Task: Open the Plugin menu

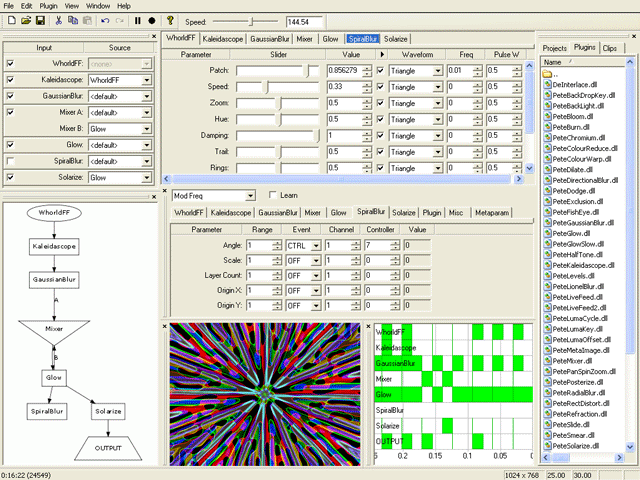Action: 47,6
